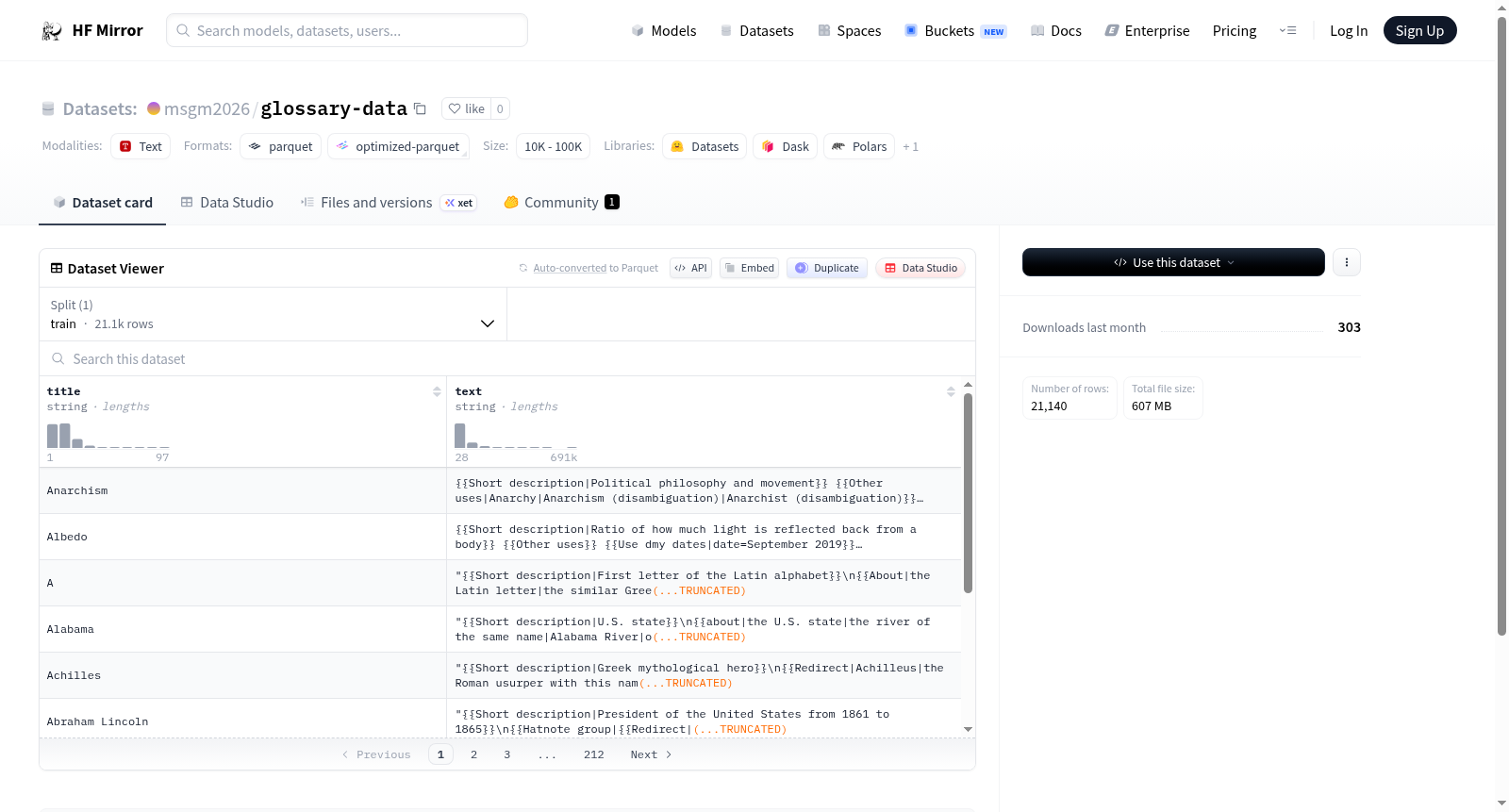Expand the Split train dropdown

point(273,314)
